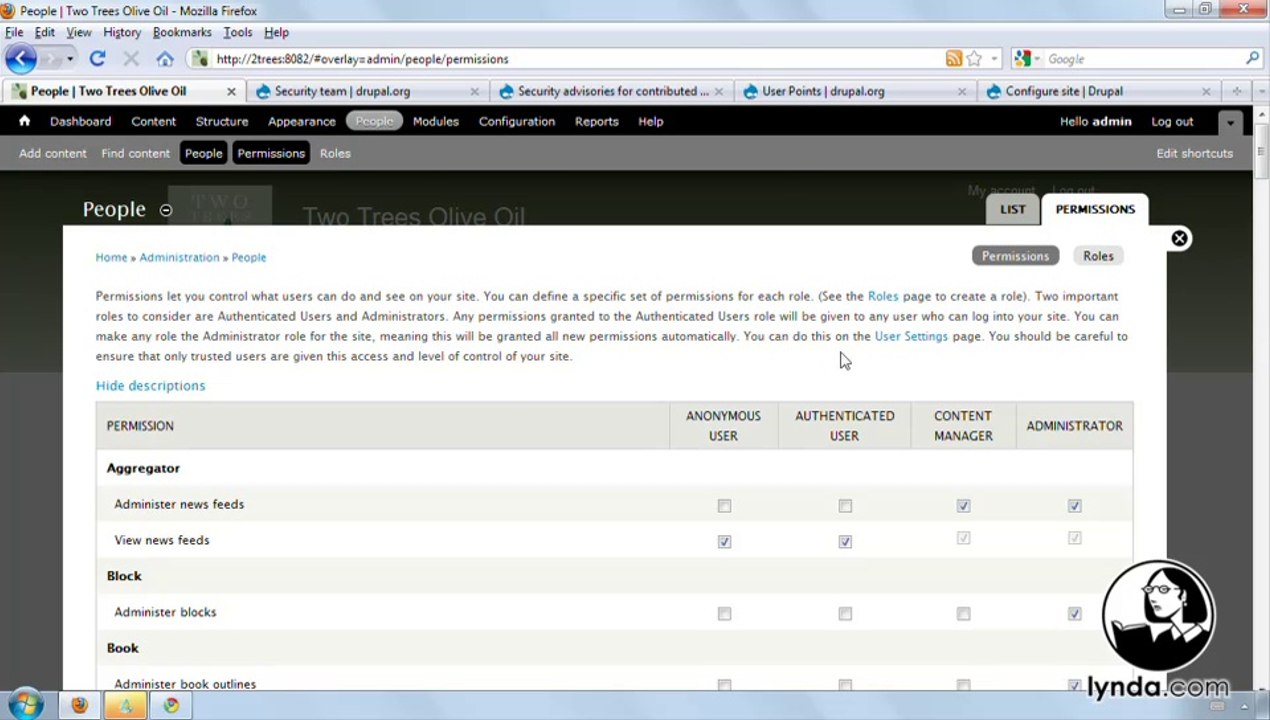Screen dimensions: 1270x720
Task: Click the vertical page scrollbar
Action: tap(1262, 400)
